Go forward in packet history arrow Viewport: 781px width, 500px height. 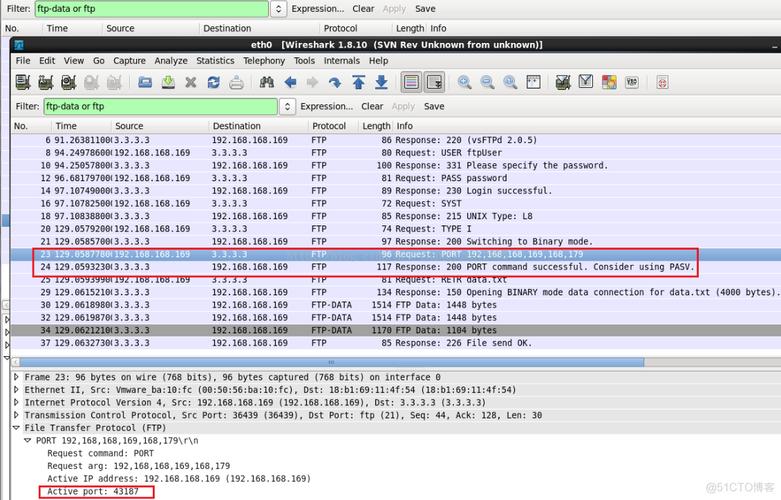pos(312,82)
